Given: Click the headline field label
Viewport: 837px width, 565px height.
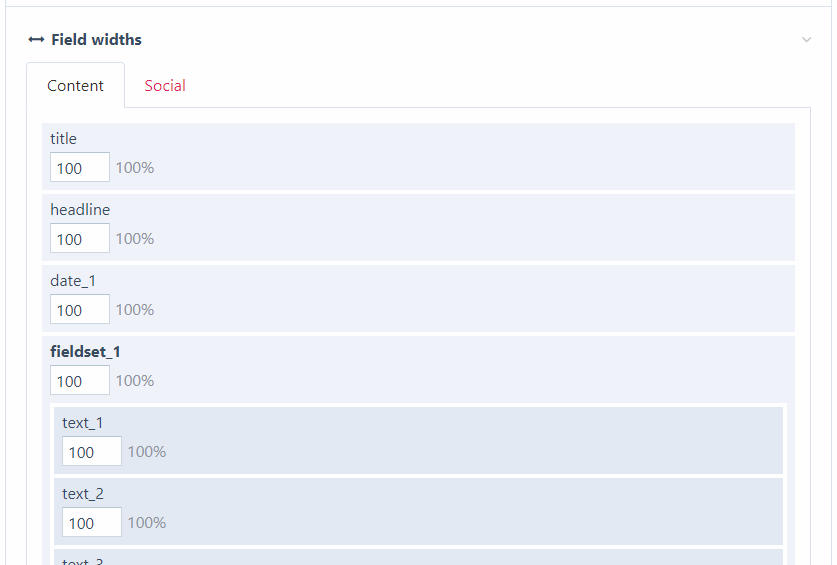Looking at the screenshot, I should pyautogui.click(x=80, y=210).
